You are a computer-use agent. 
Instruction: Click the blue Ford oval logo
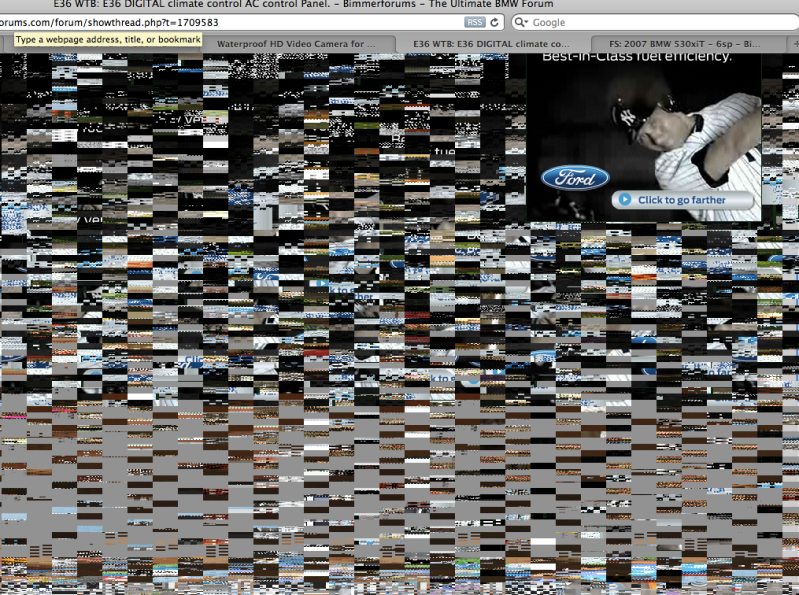[575, 179]
